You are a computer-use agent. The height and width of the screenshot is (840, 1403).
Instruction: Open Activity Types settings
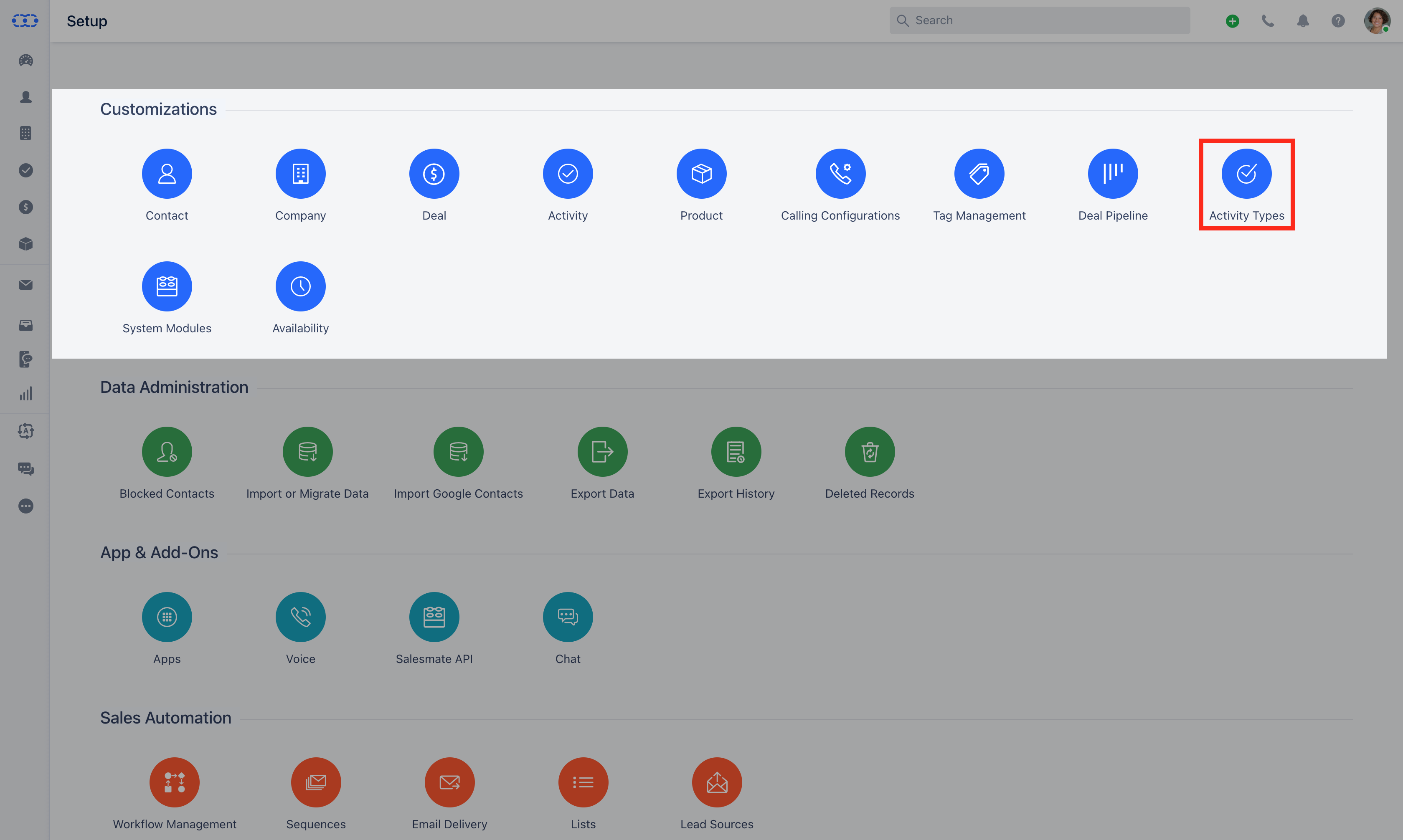(x=1246, y=174)
